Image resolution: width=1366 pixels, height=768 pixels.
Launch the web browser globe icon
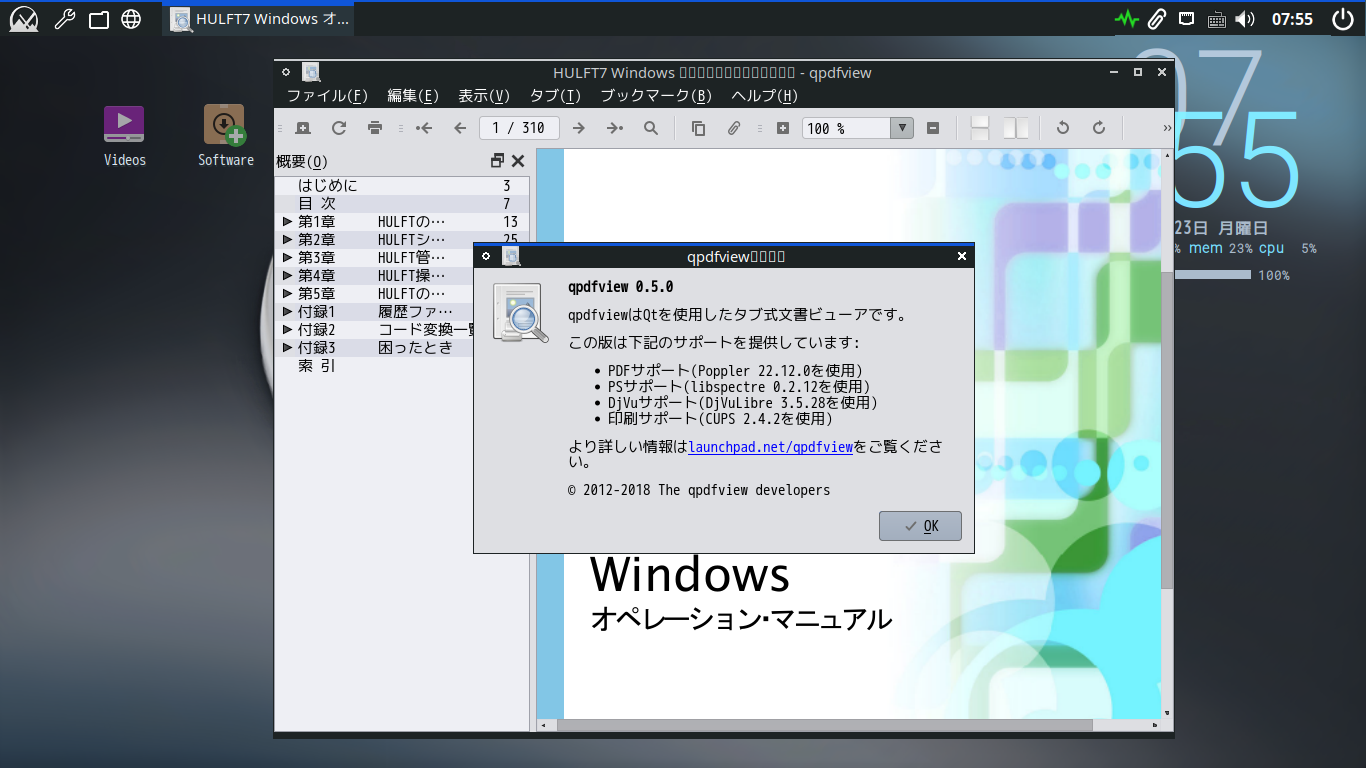[x=131, y=19]
